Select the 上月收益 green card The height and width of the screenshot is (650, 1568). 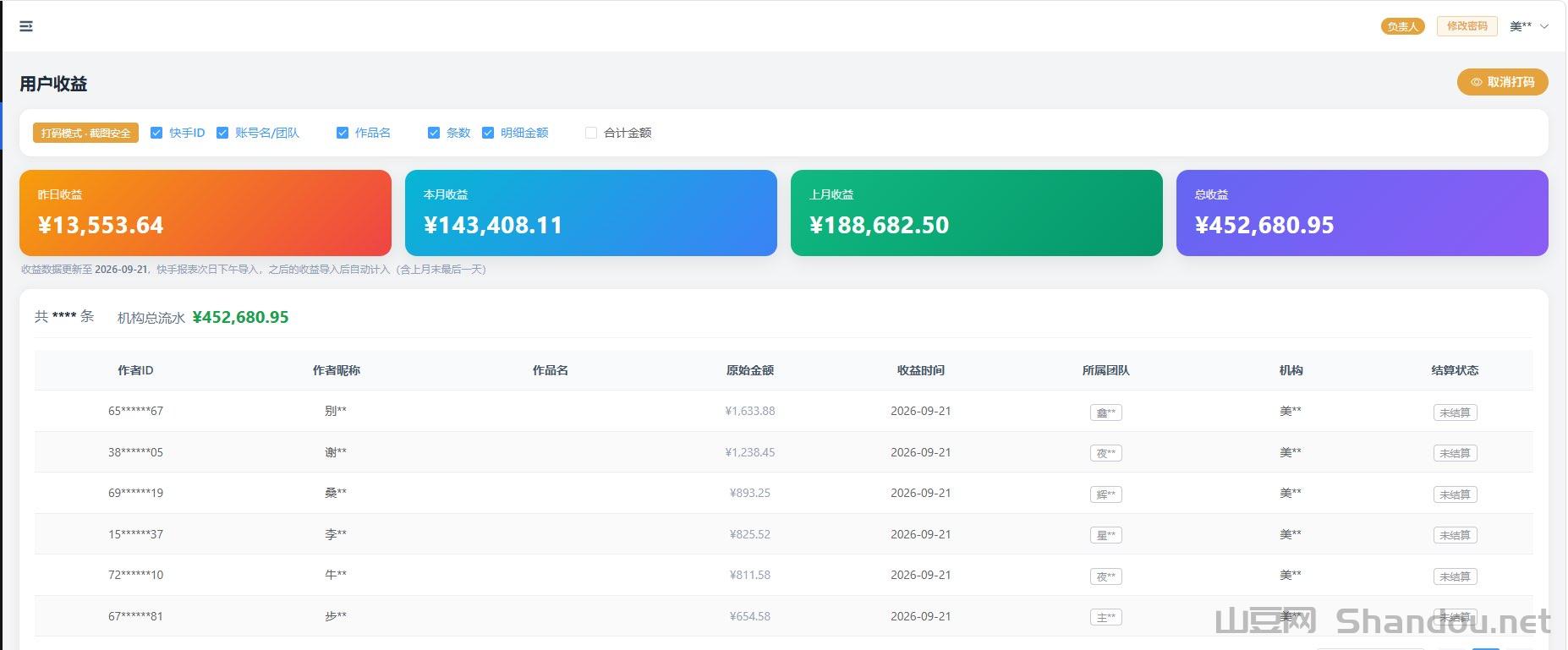[x=977, y=213]
